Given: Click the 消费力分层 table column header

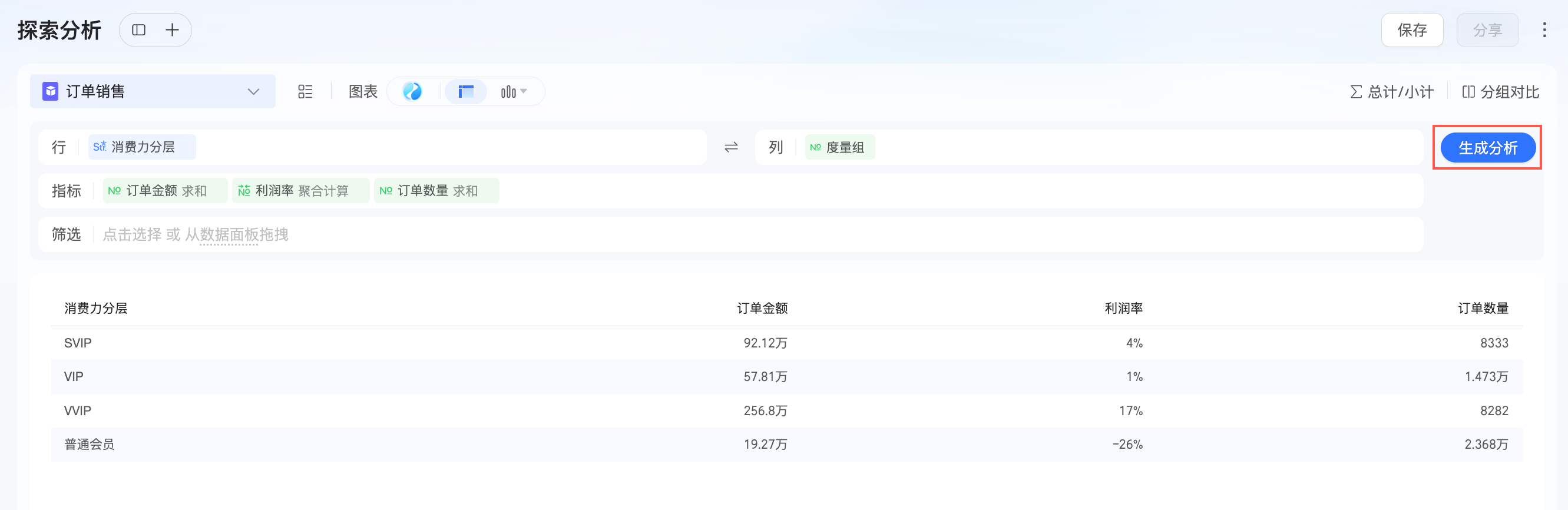Looking at the screenshot, I should [95, 308].
